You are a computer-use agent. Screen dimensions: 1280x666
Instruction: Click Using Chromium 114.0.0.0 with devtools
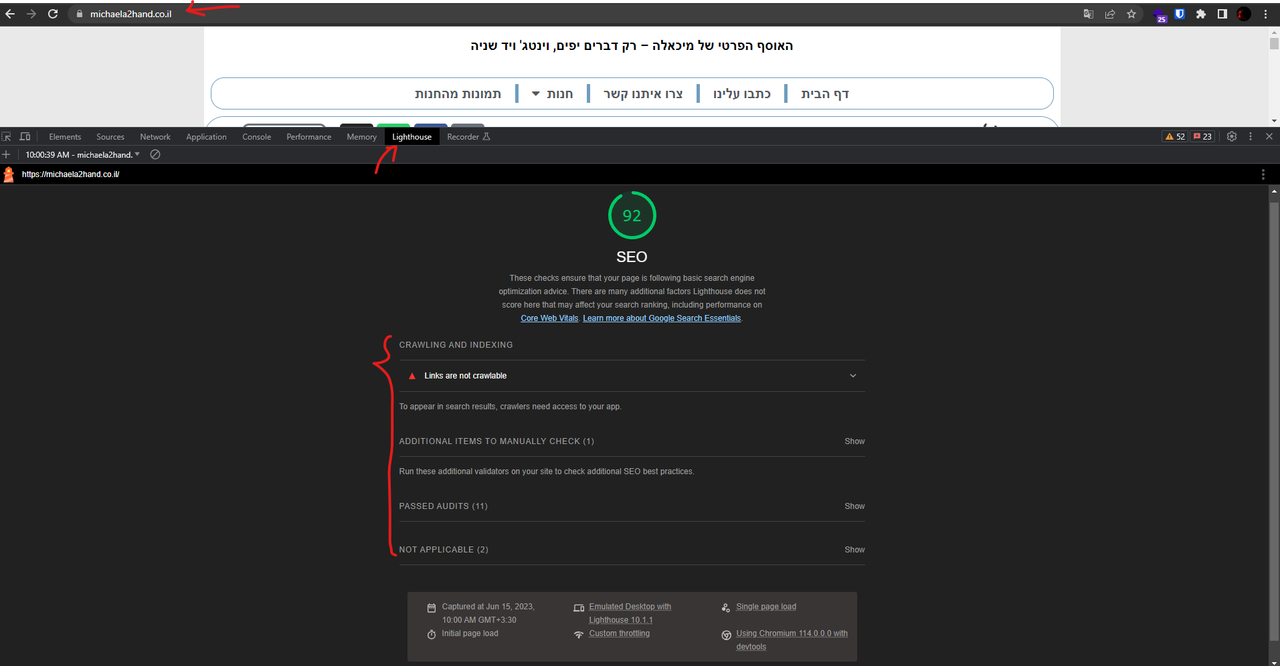pyautogui.click(x=792, y=640)
